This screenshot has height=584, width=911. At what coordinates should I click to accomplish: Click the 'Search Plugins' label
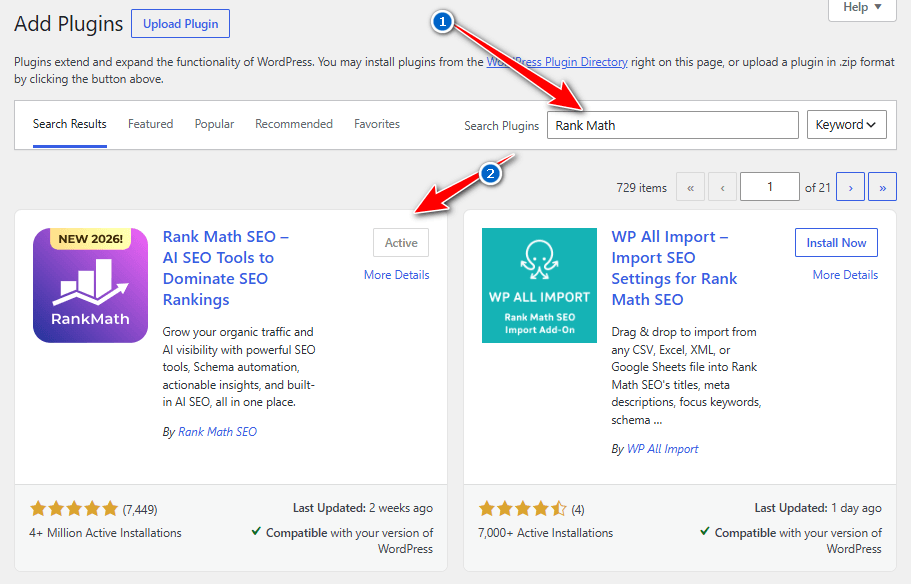[x=501, y=126]
